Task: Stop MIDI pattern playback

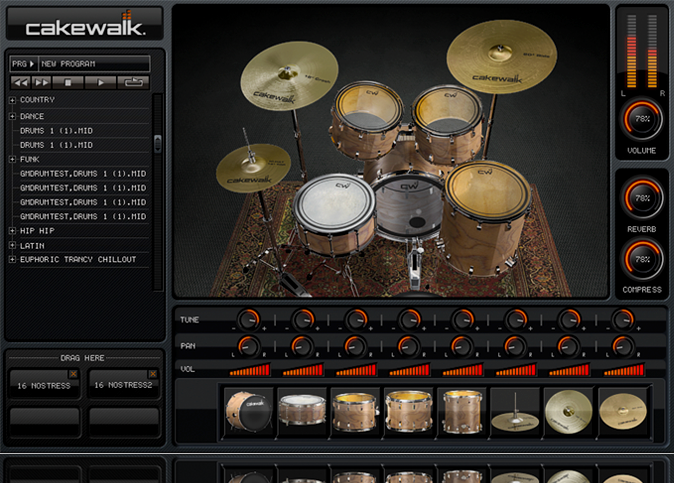Action: pyautogui.click(x=67, y=83)
